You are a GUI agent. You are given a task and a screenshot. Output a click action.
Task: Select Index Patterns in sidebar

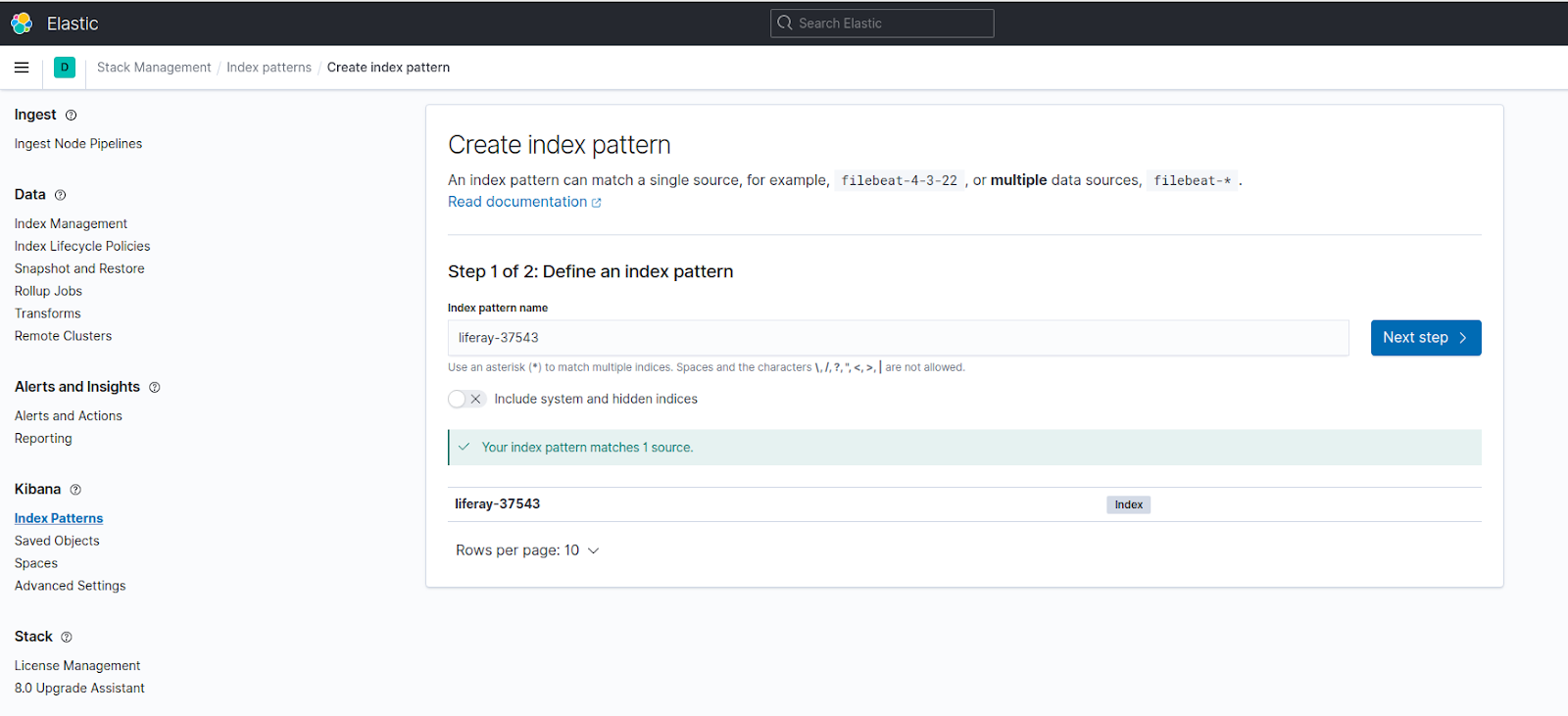tap(59, 519)
